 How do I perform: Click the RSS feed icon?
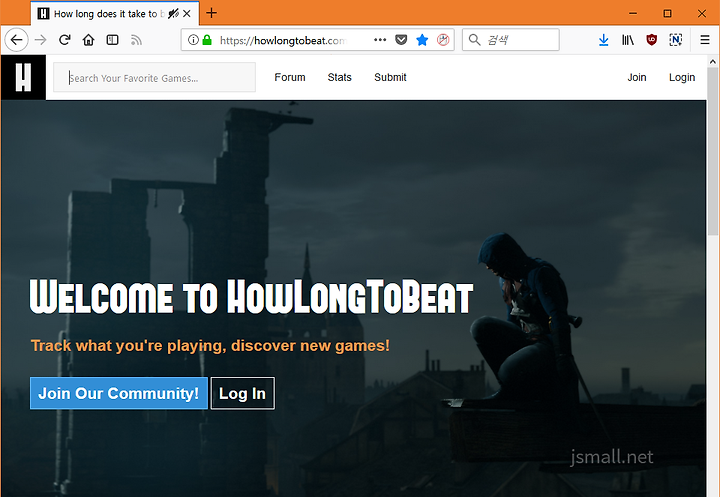click(x=136, y=40)
